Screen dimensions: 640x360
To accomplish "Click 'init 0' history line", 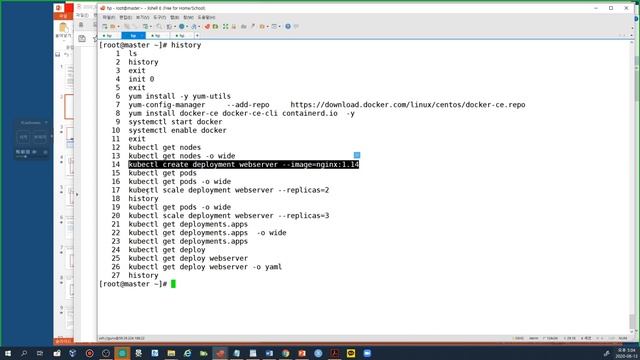I will 141,79.
